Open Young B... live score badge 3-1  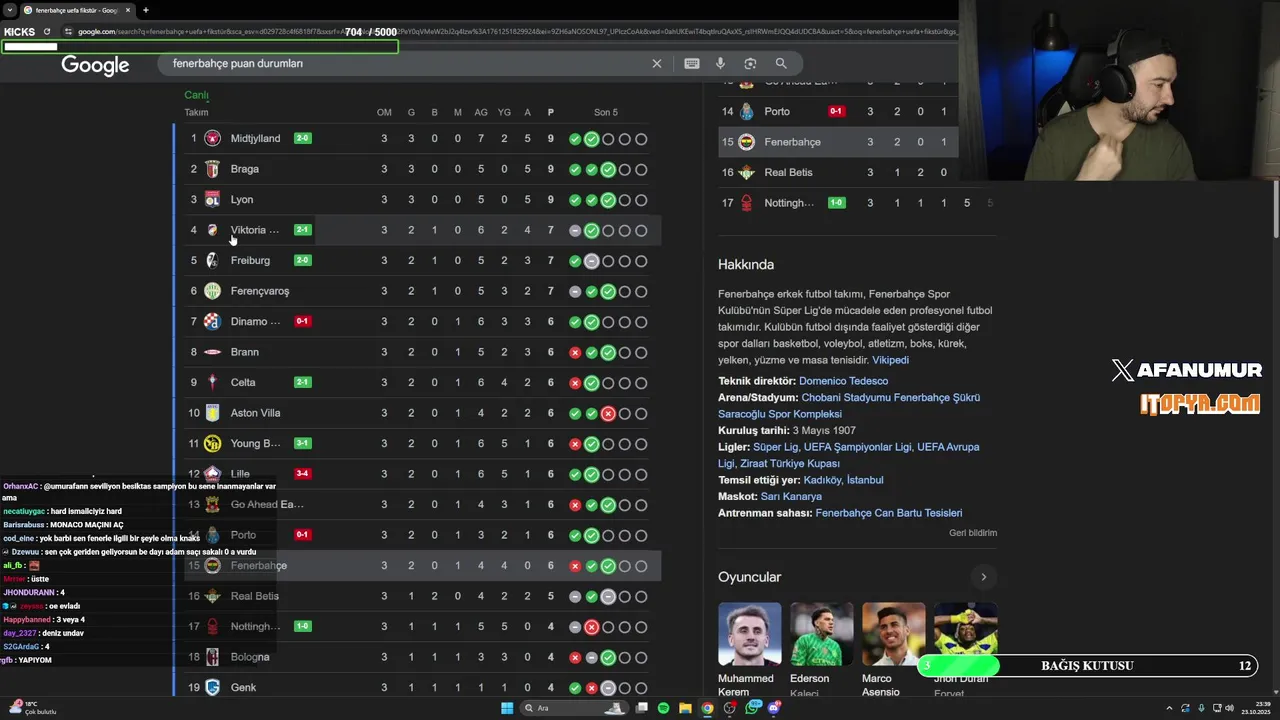[303, 443]
